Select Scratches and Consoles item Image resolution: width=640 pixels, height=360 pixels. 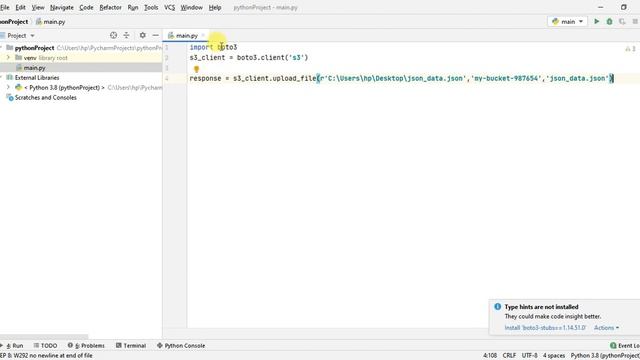[45, 98]
